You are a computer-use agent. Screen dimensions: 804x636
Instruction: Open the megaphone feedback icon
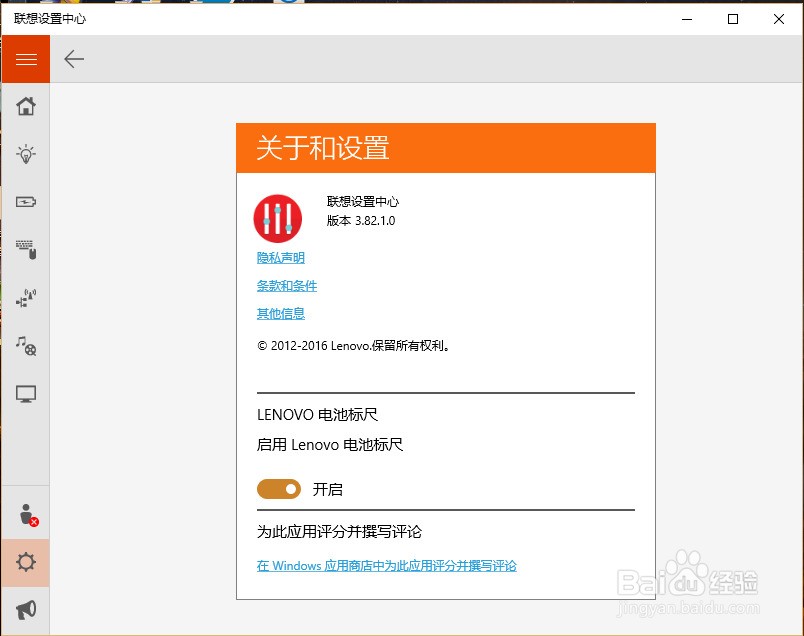click(x=26, y=609)
